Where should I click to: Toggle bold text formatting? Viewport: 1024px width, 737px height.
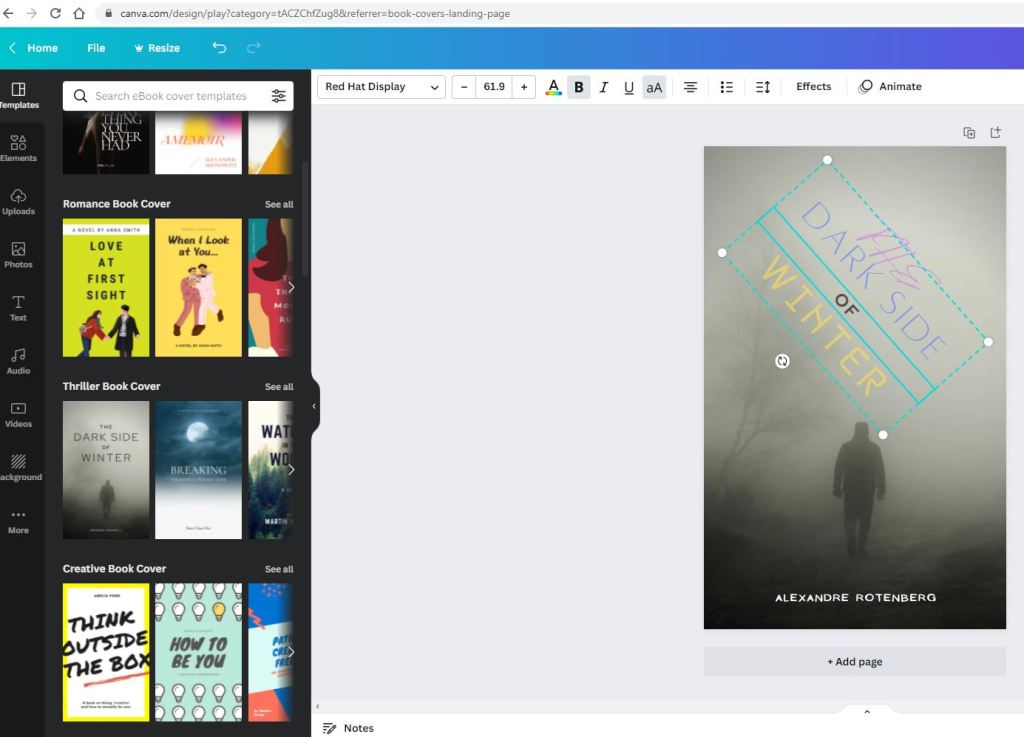coord(578,87)
